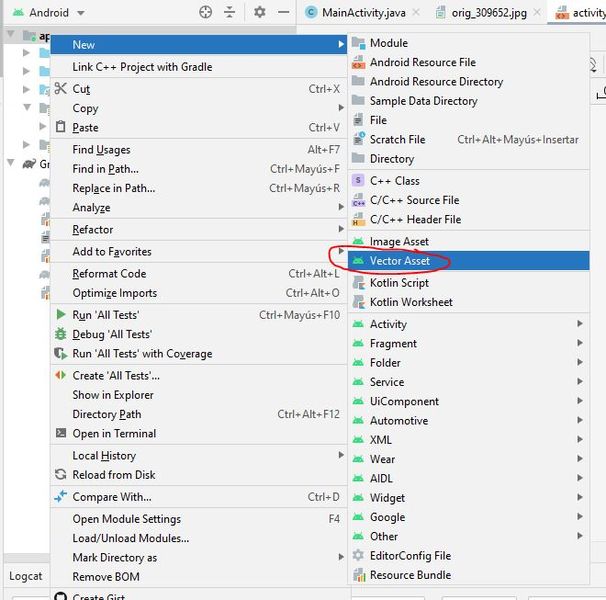Open the UiComponent submenu
The image size is (606, 600).
pyautogui.click(x=469, y=401)
